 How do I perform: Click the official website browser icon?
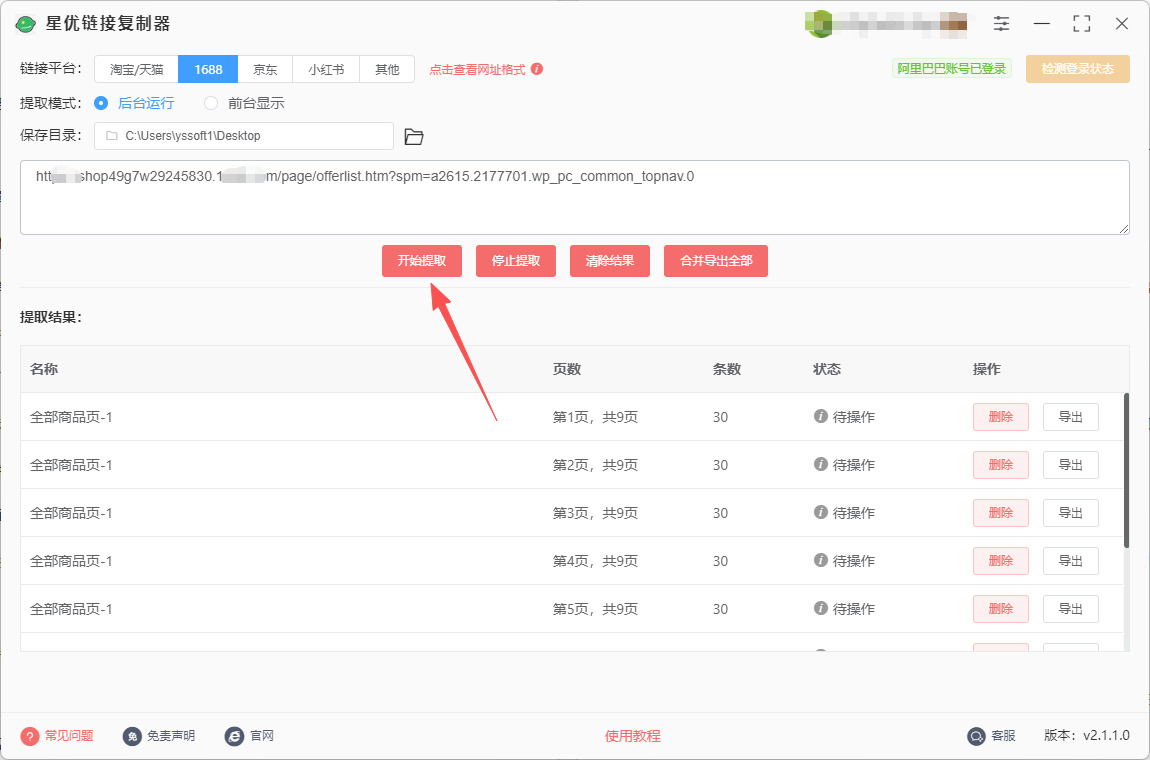coord(234,736)
